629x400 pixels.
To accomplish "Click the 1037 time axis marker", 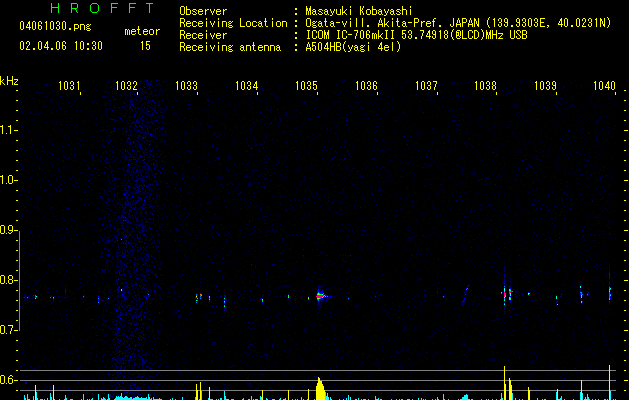I will [426, 85].
